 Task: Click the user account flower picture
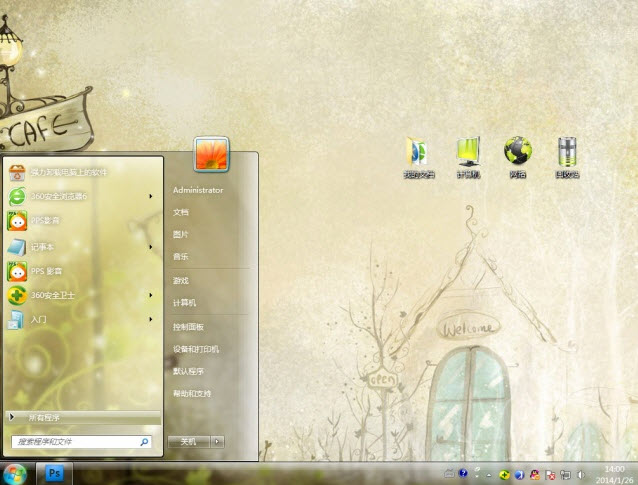coord(211,154)
